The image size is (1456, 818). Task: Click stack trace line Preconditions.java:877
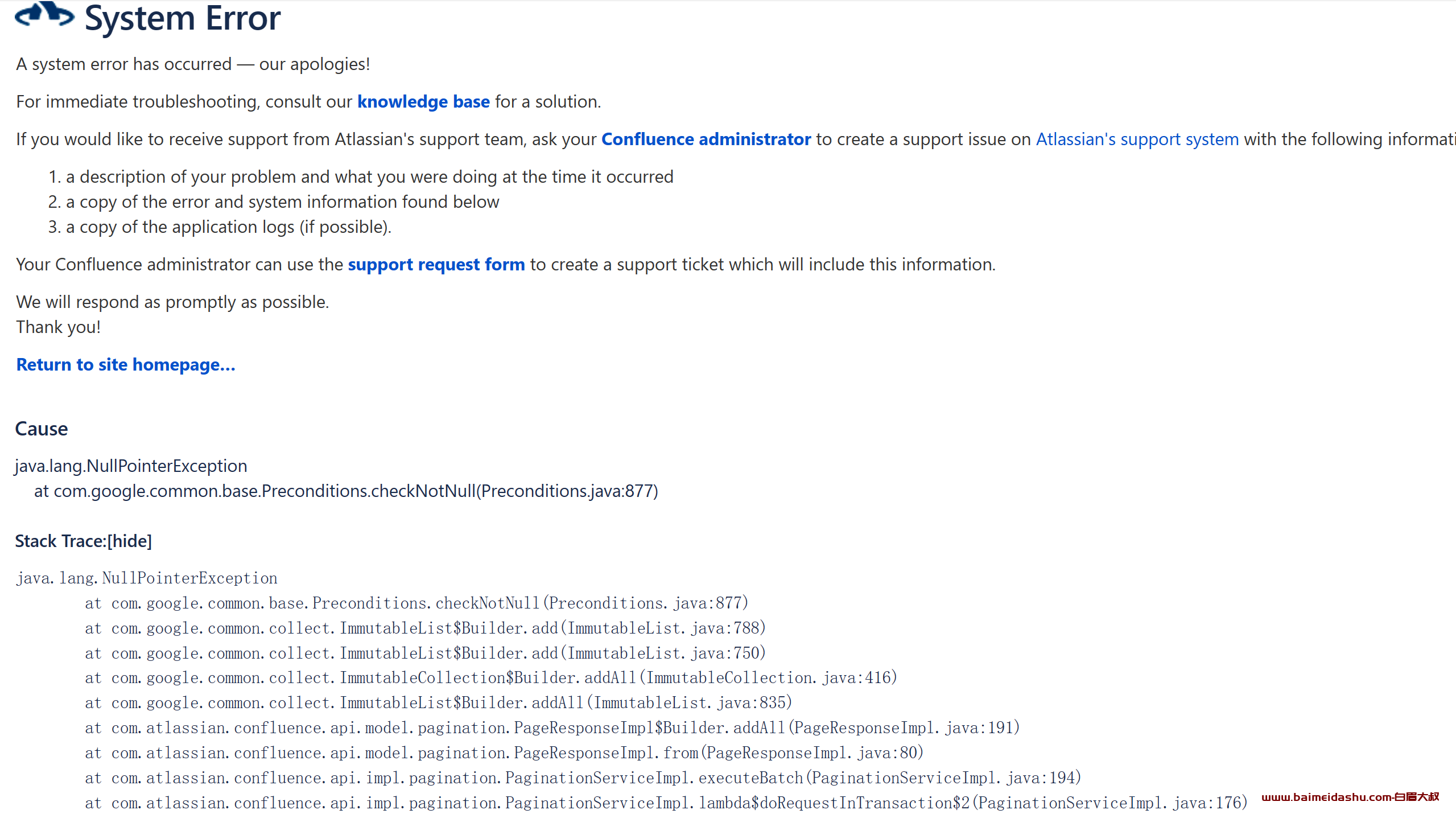[x=416, y=603]
